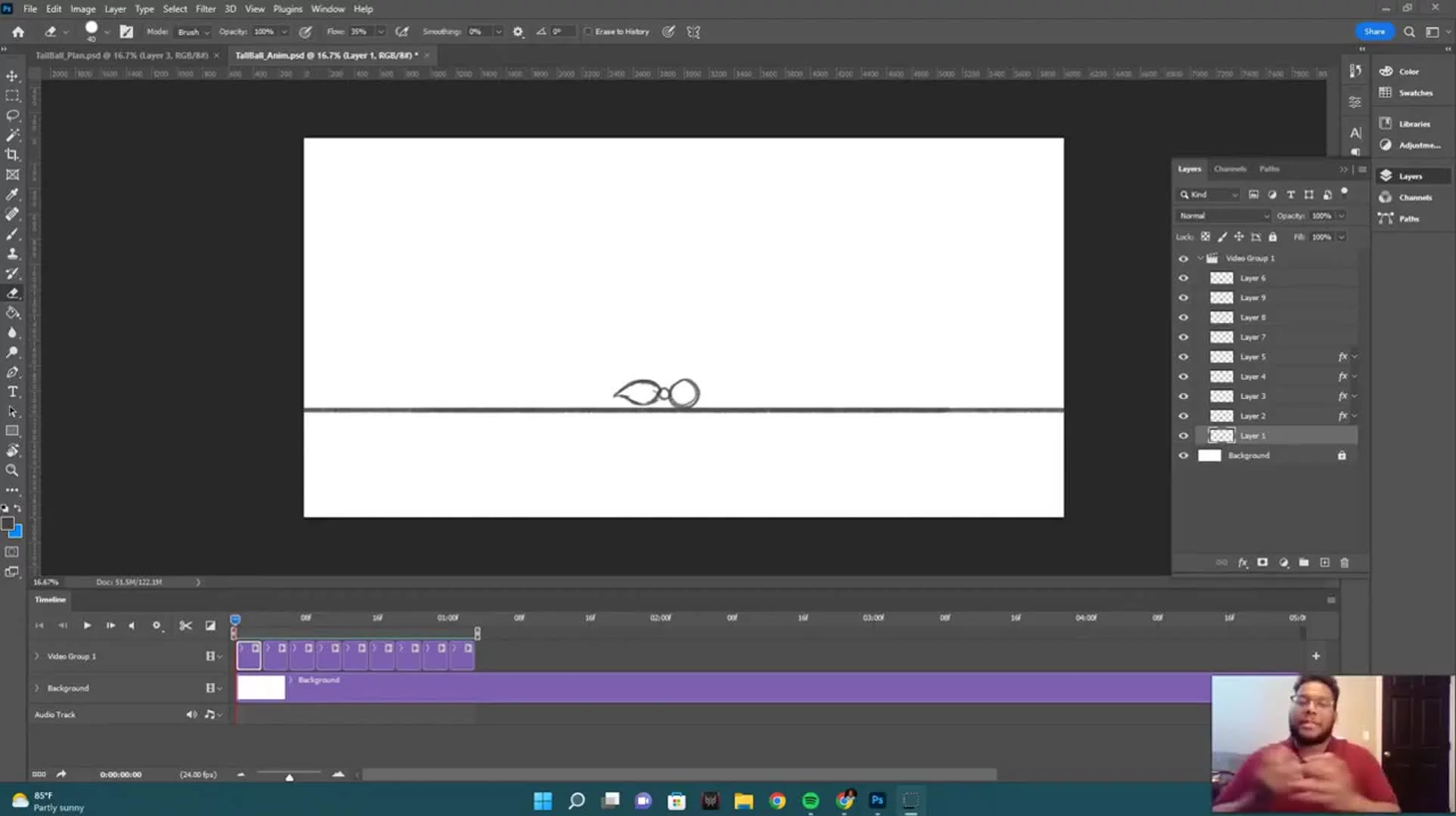Create new group folder icon
This screenshot has height=816, width=1456.
[1304, 563]
